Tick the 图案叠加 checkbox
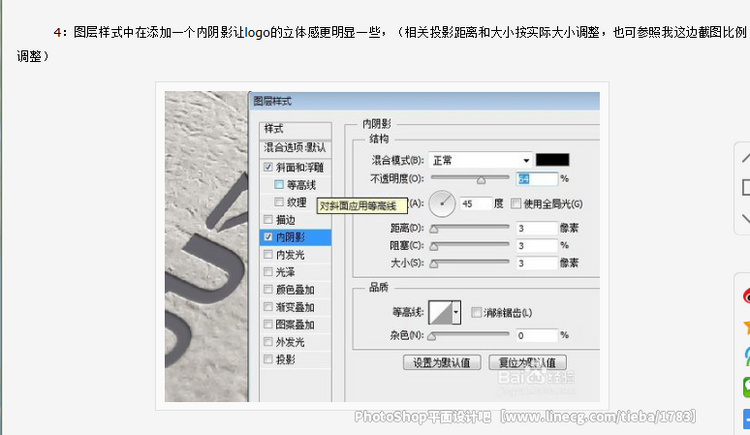Image resolution: width=750 pixels, height=435 pixels. pyautogui.click(x=268, y=324)
